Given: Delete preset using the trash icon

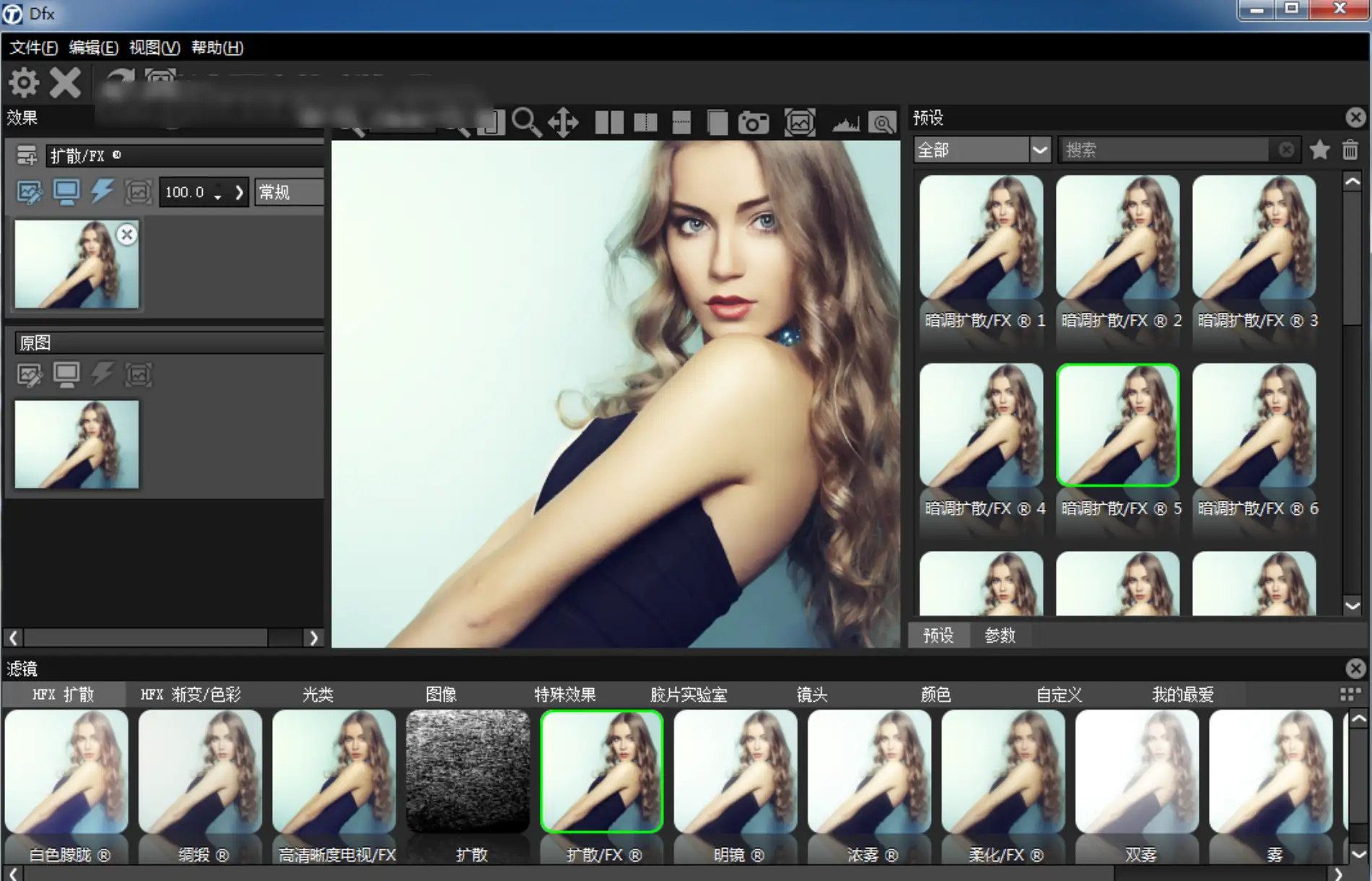Looking at the screenshot, I should pyautogui.click(x=1350, y=149).
